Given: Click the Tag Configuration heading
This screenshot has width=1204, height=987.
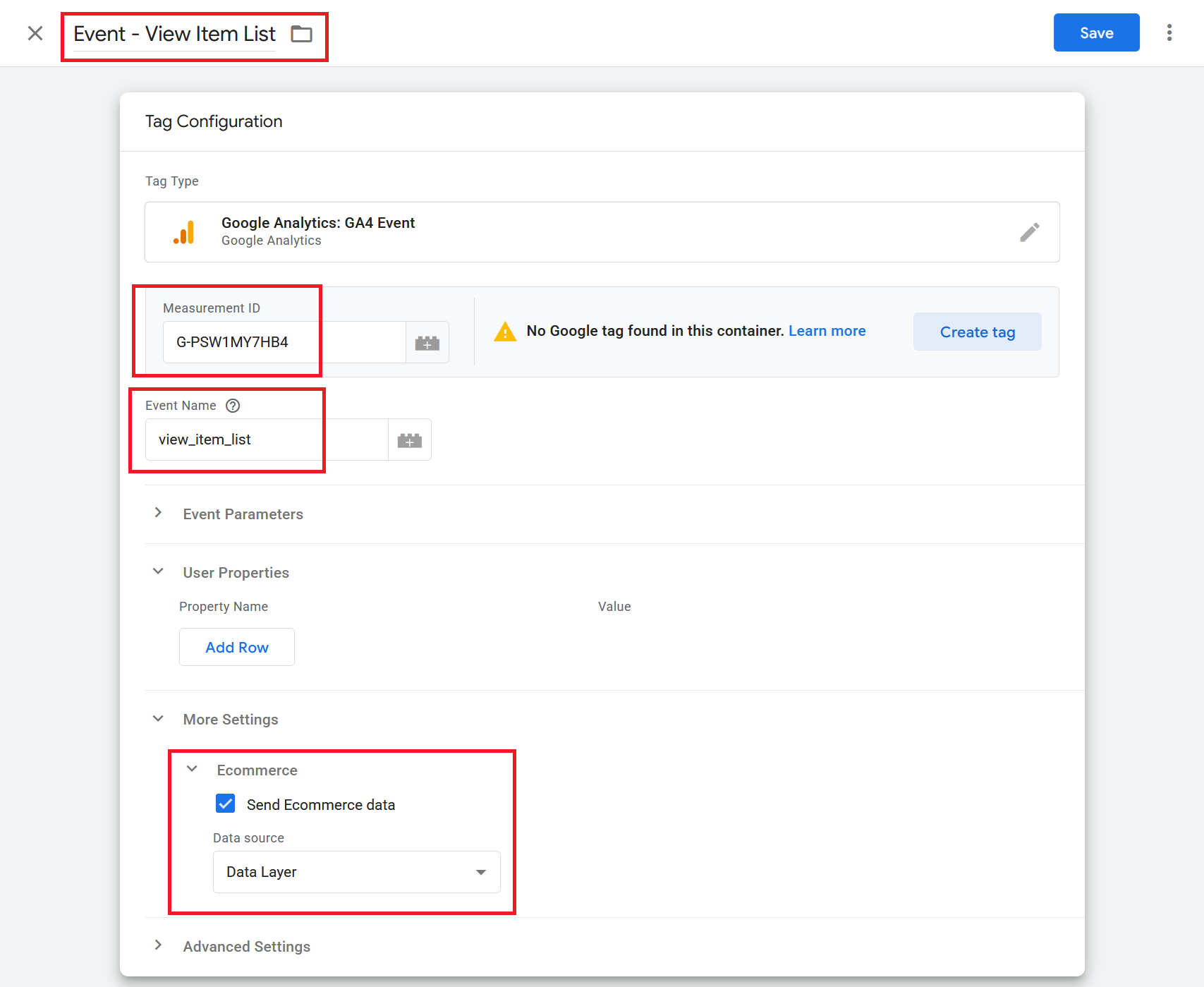Looking at the screenshot, I should pyautogui.click(x=214, y=121).
